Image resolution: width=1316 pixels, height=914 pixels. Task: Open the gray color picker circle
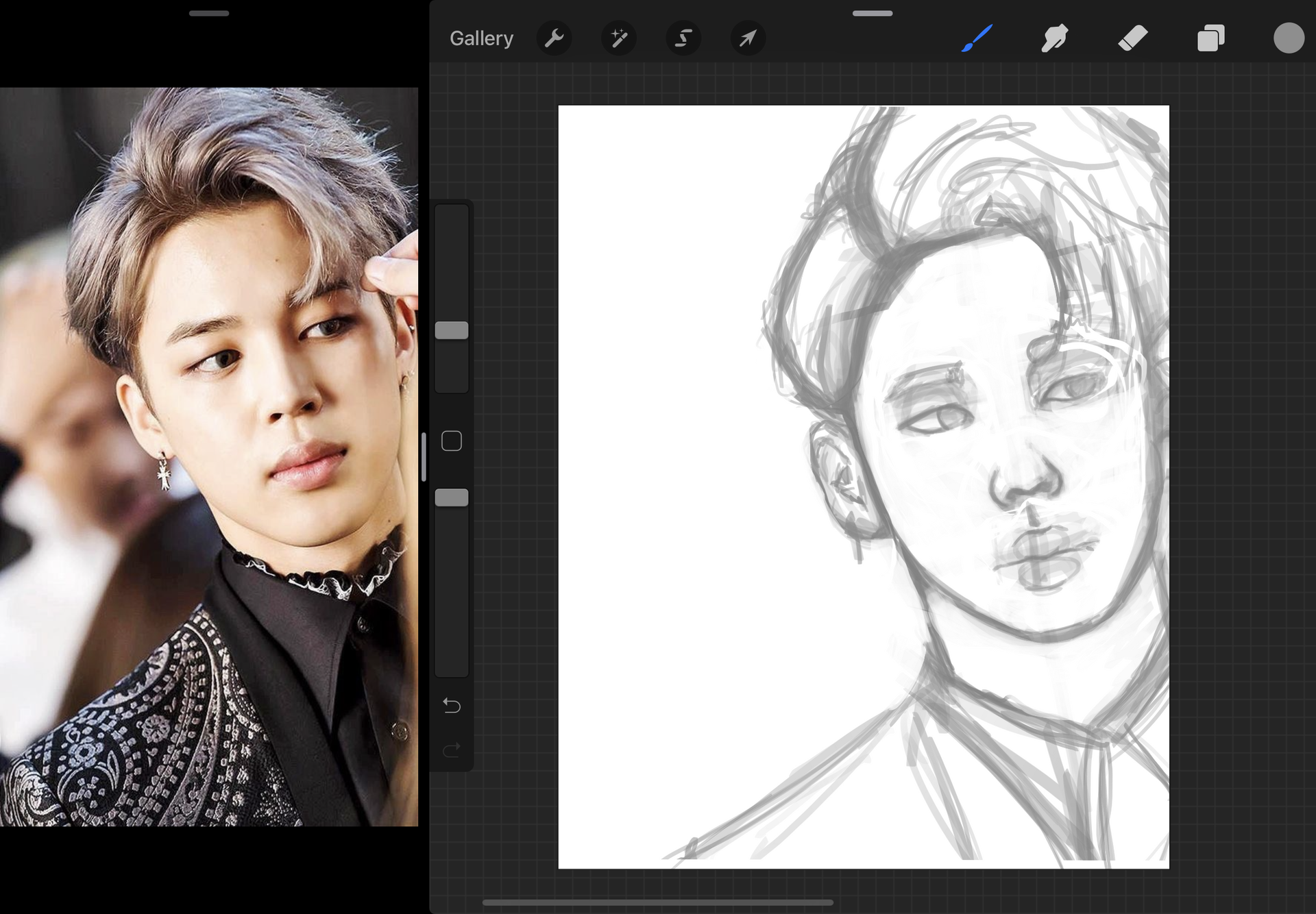pyautogui.click(x=1289, y=38)
